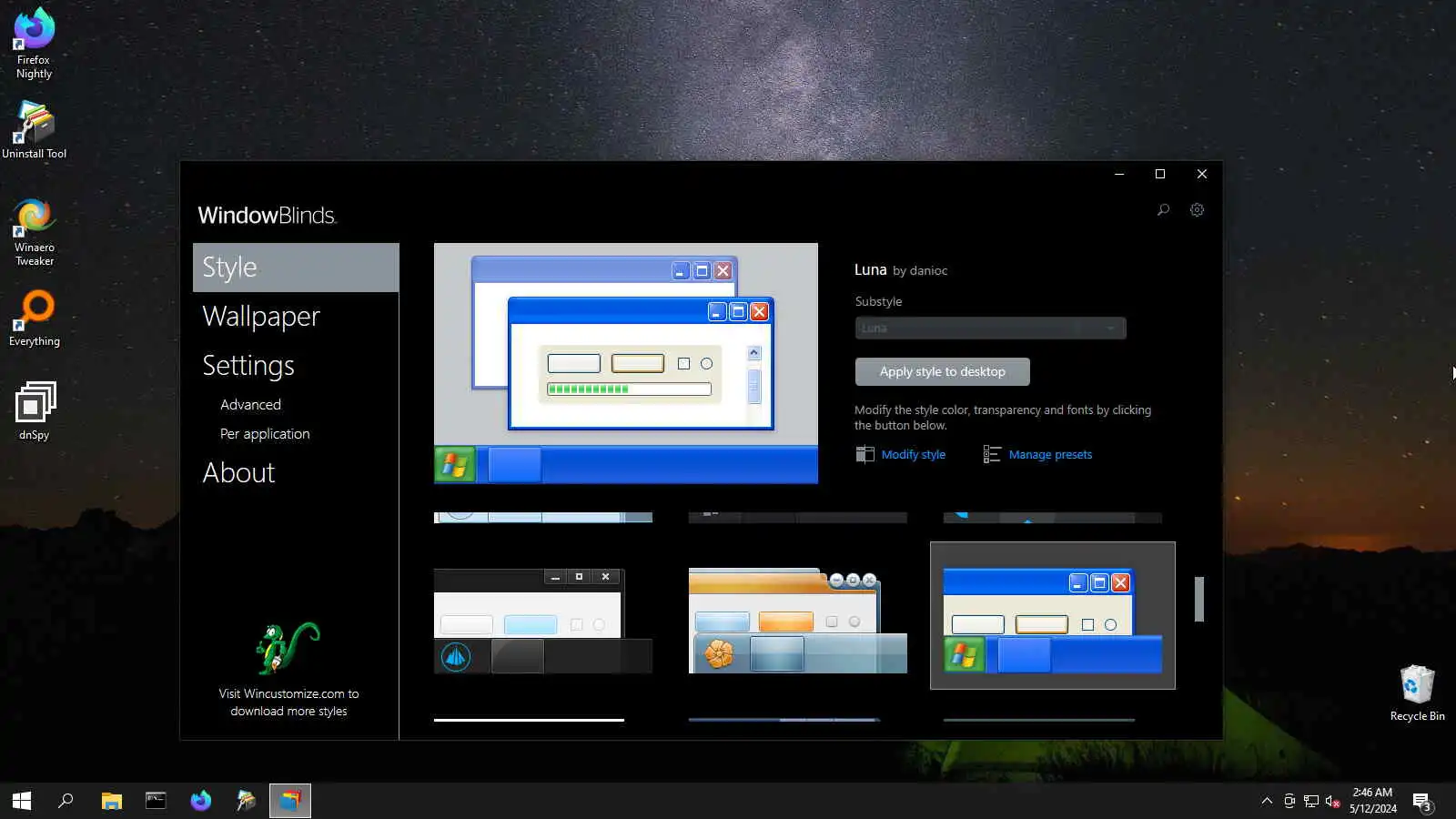Open the Uninstall Tool desktop icon
This screenshot has width=1456, height=819.
(34, 129)
